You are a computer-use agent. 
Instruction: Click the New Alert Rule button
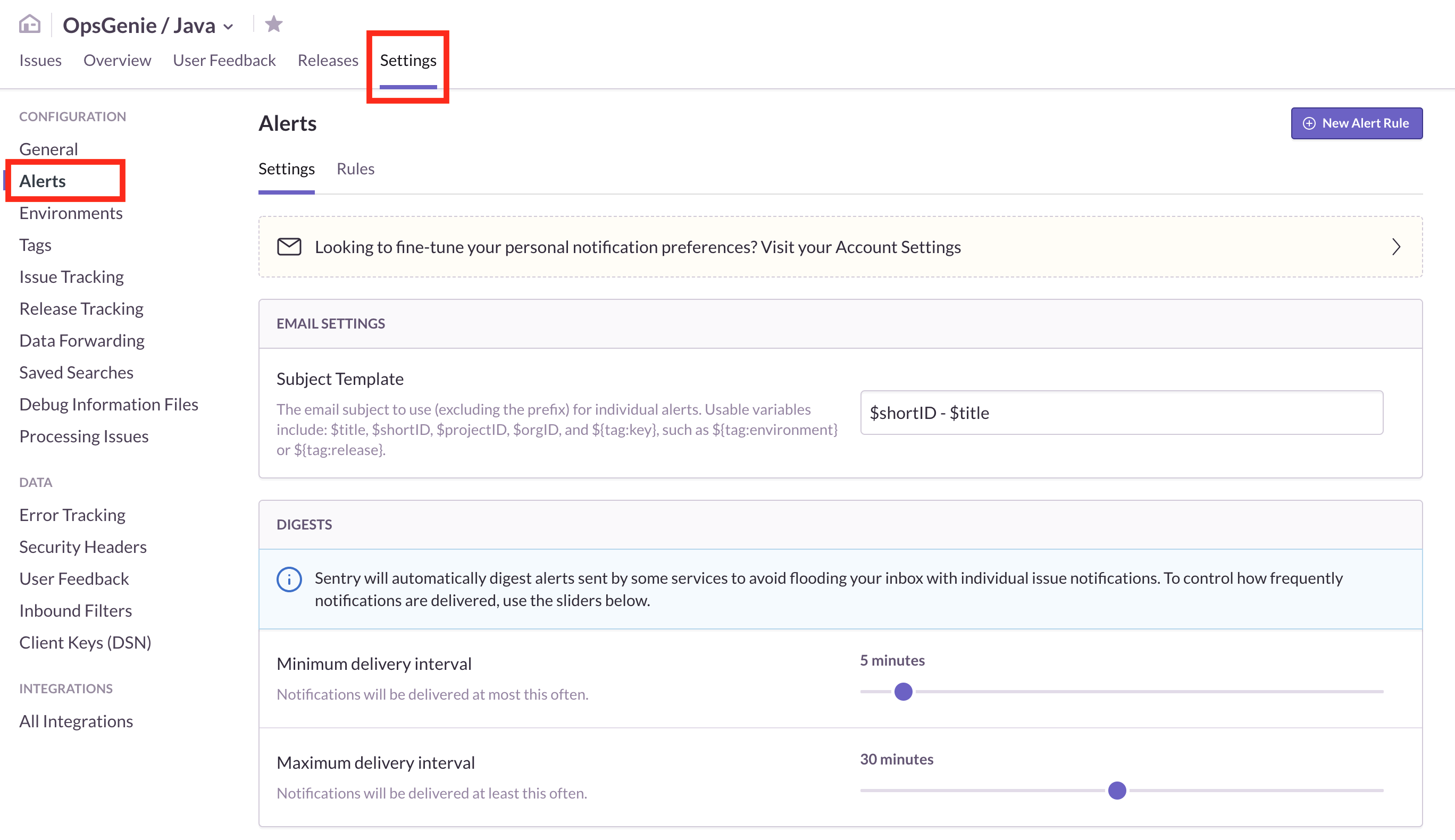coord(1355,123)
